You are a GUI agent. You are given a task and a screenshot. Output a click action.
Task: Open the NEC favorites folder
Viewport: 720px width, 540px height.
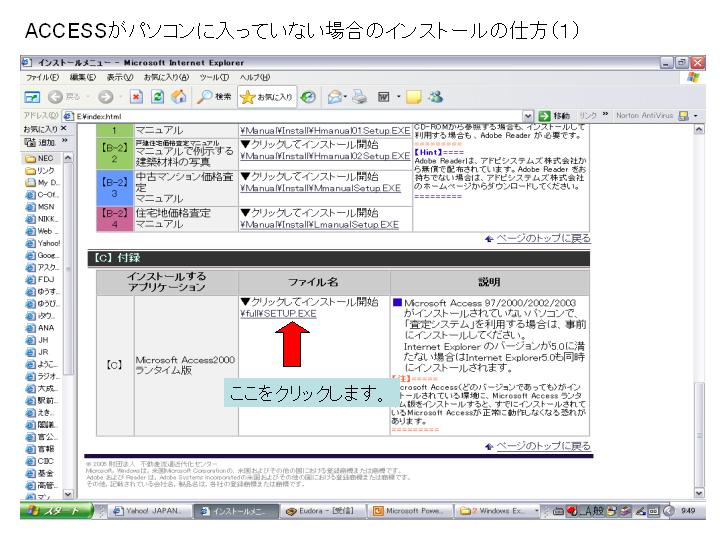tap(39, 158)
